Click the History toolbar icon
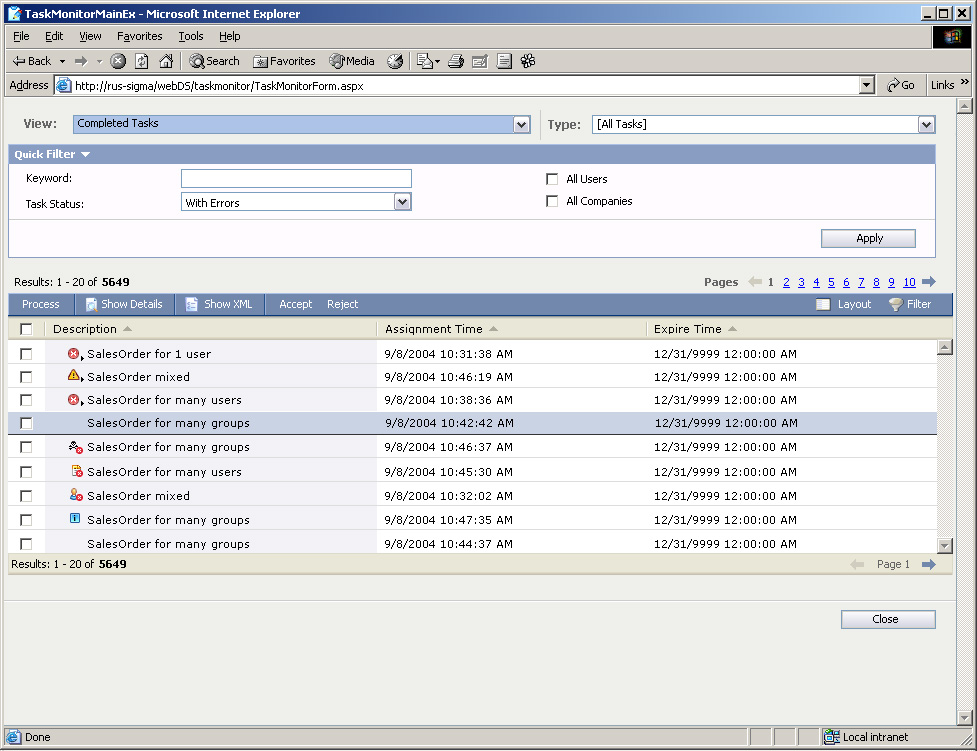 pos(395,61)
